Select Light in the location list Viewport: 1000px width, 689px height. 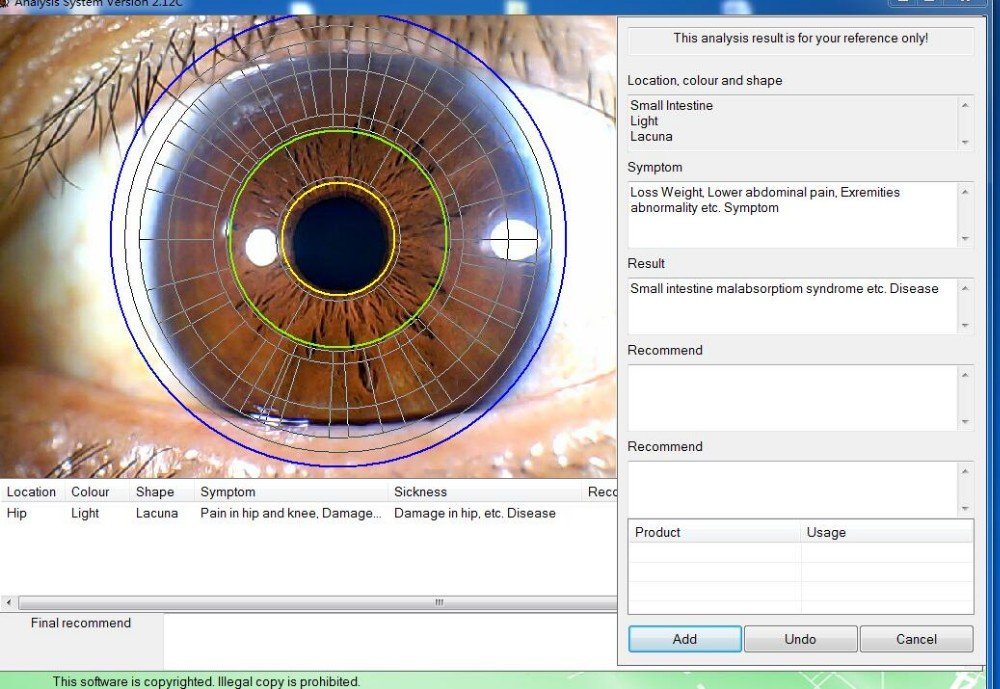click(x=643, y=121)
